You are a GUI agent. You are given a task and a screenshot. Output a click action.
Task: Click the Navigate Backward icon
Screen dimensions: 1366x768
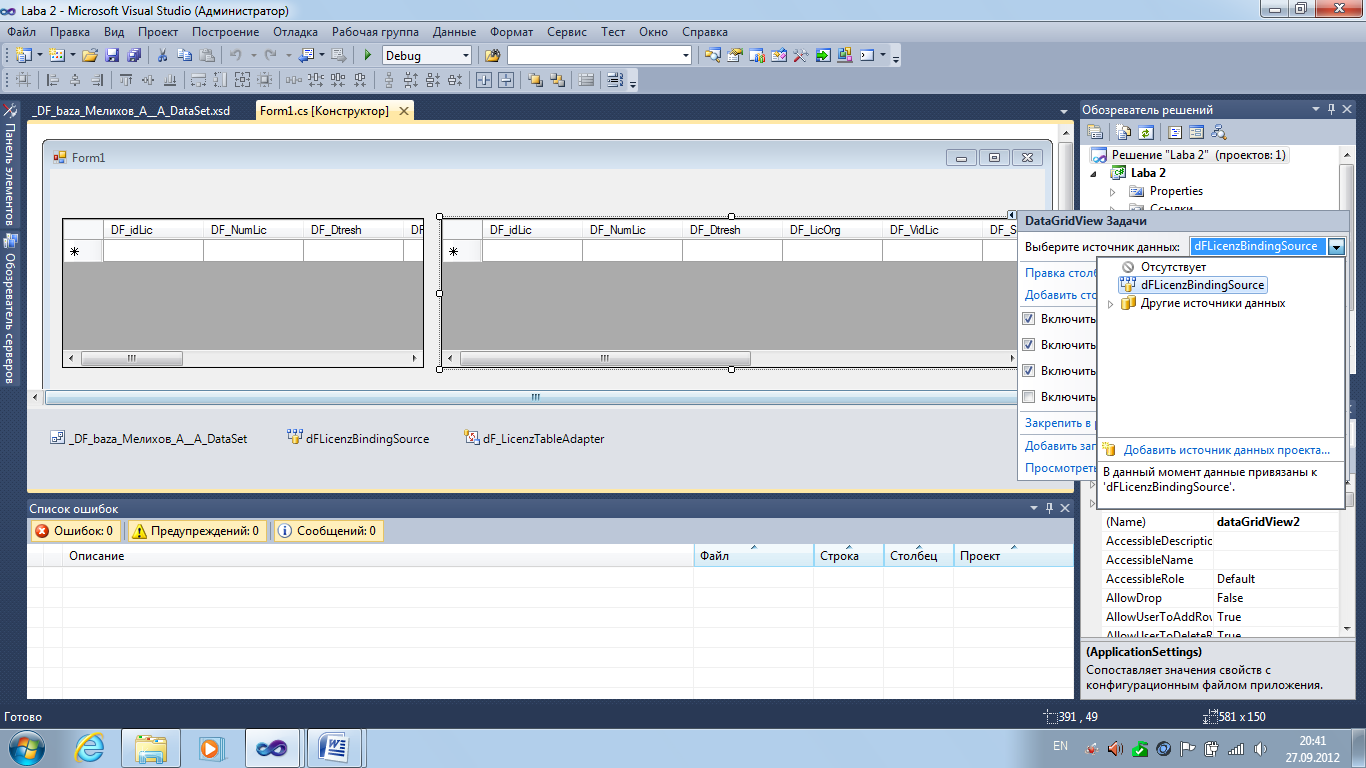306,56
